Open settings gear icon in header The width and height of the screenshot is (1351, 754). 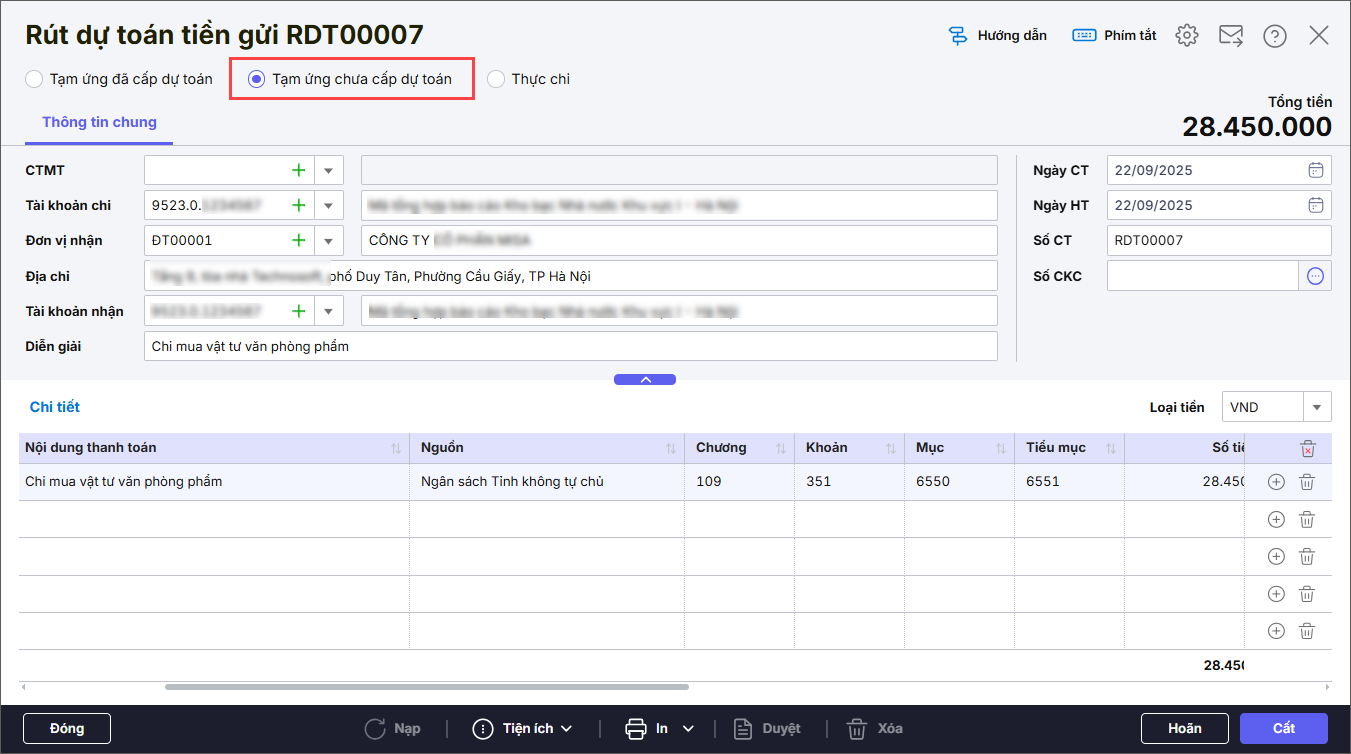pyautogui.click(x=1187, y=36)
